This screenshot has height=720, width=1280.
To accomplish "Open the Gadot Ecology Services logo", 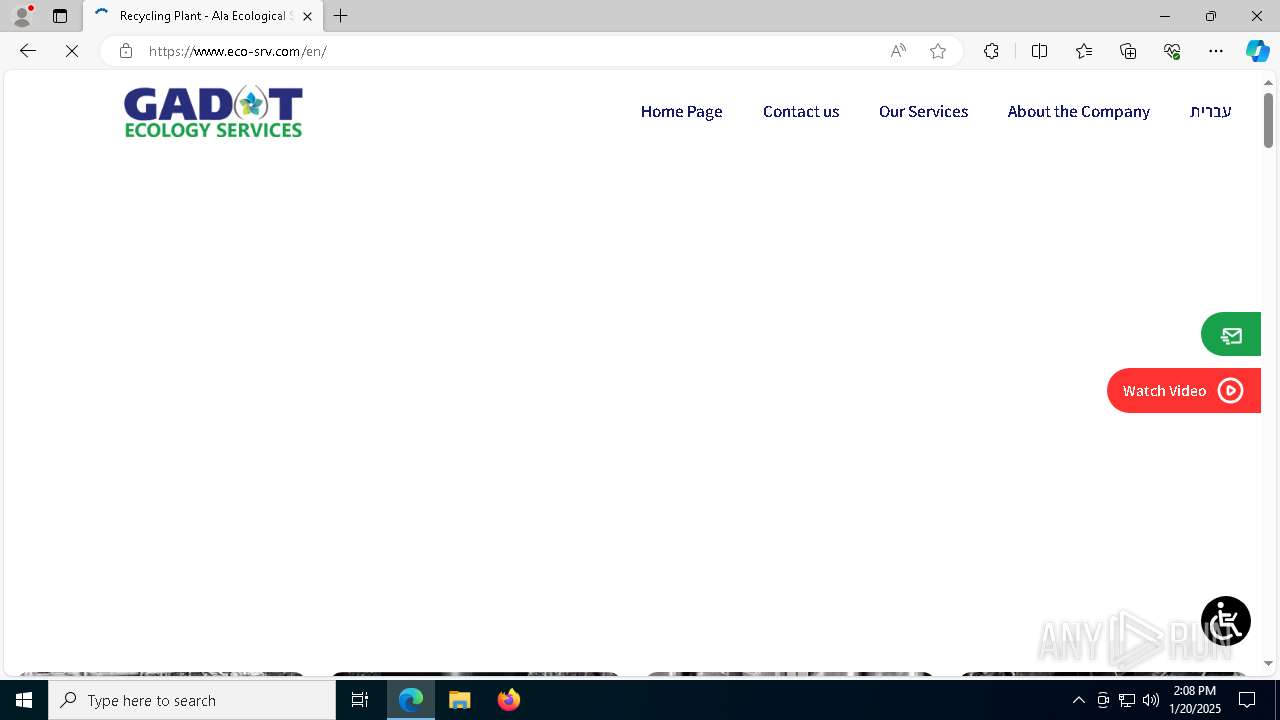I will 213,111.
